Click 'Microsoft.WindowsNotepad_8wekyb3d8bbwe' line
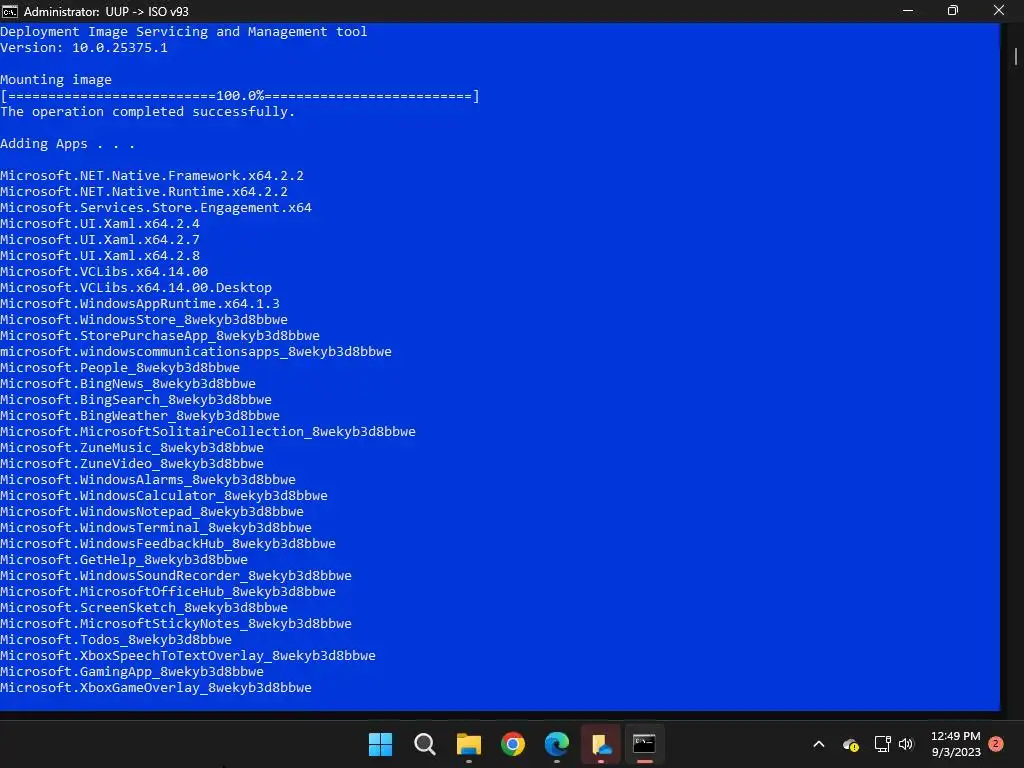1024x768 pixels. coord(152,512)
